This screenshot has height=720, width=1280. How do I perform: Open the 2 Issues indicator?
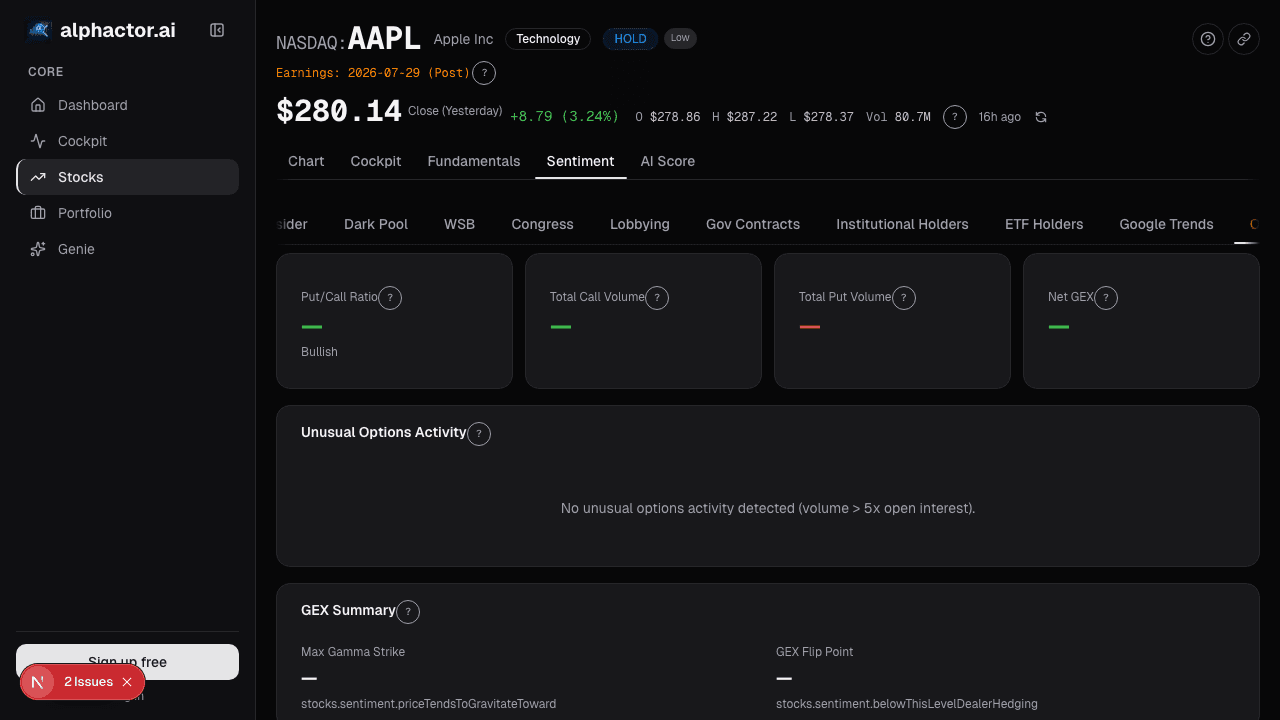tap(88, 682)
